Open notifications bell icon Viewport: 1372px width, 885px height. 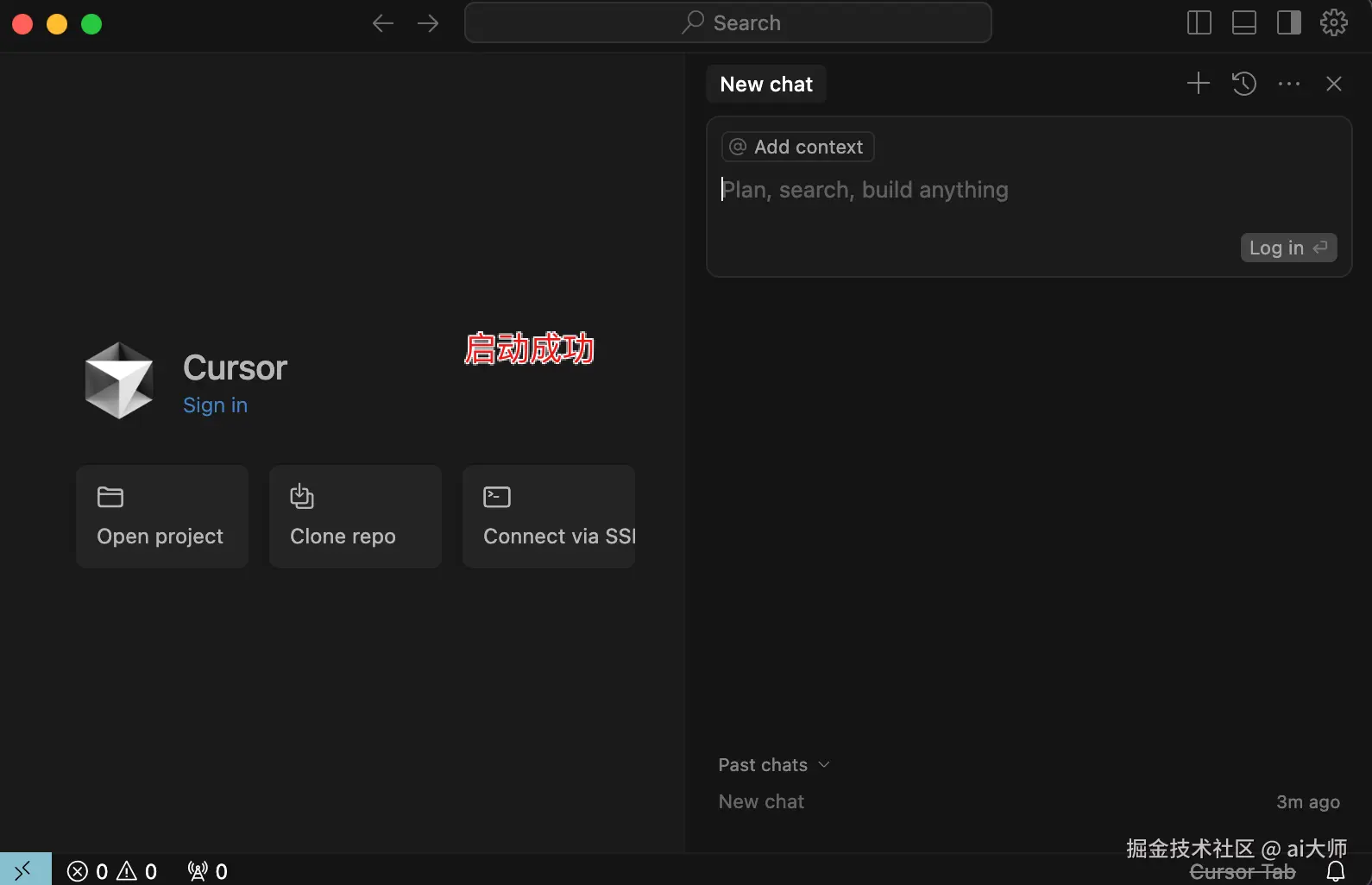[1336, 872]
